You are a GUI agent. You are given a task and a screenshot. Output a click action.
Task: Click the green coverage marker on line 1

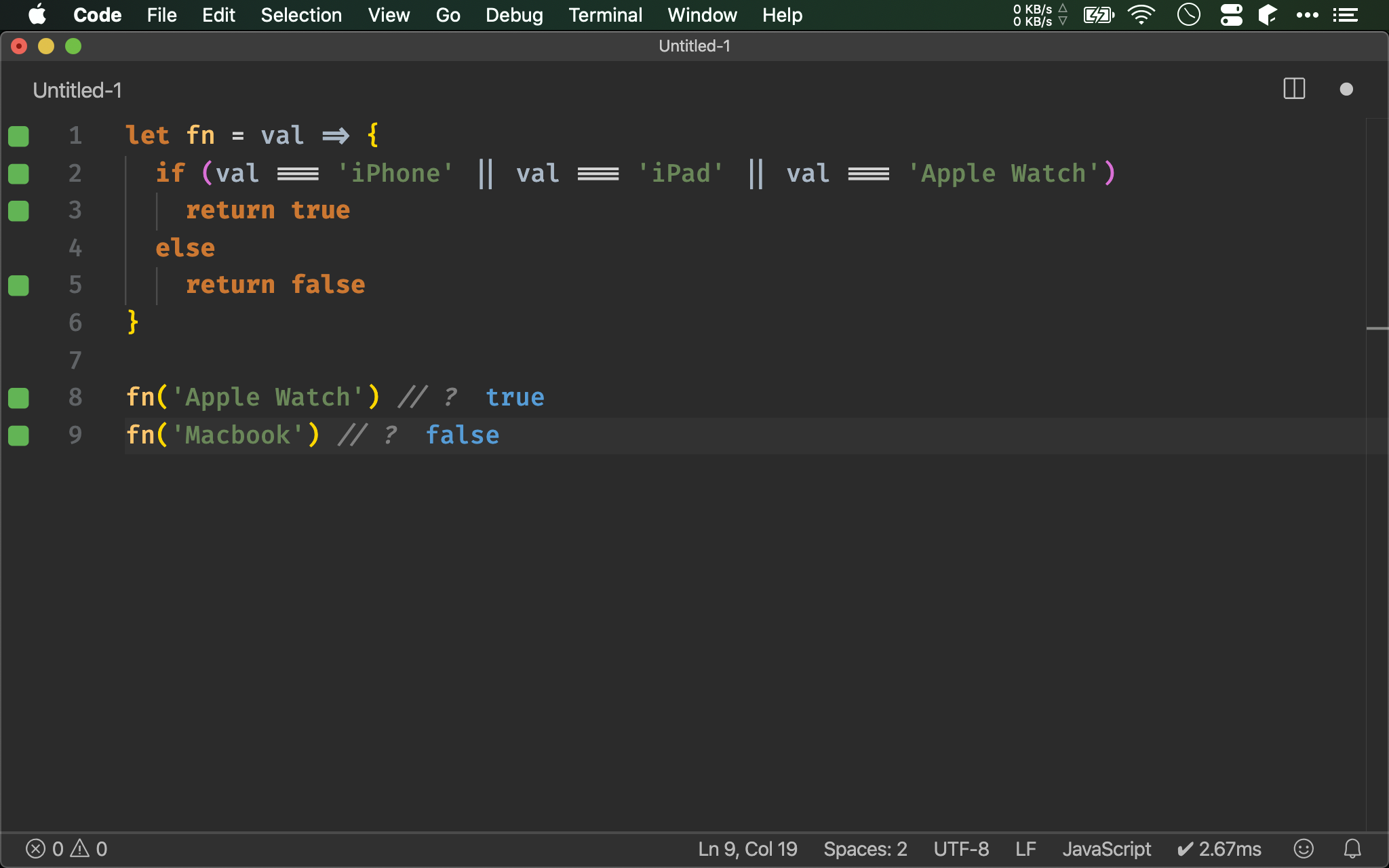tap(18, 136)
